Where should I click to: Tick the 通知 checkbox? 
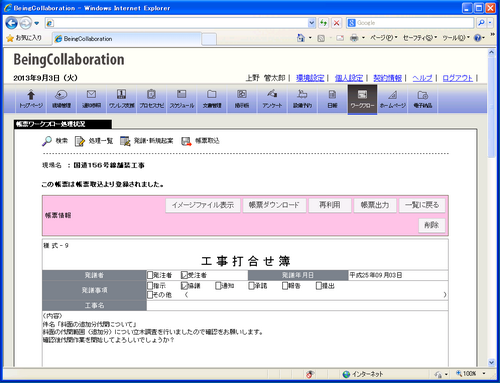point(218,286)
